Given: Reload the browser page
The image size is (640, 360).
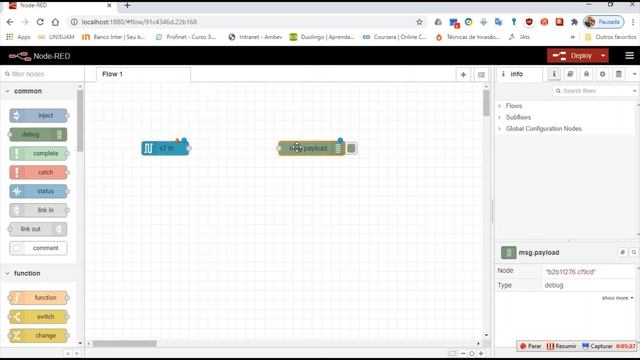Looking at the screenshot, I should point(40,22).
